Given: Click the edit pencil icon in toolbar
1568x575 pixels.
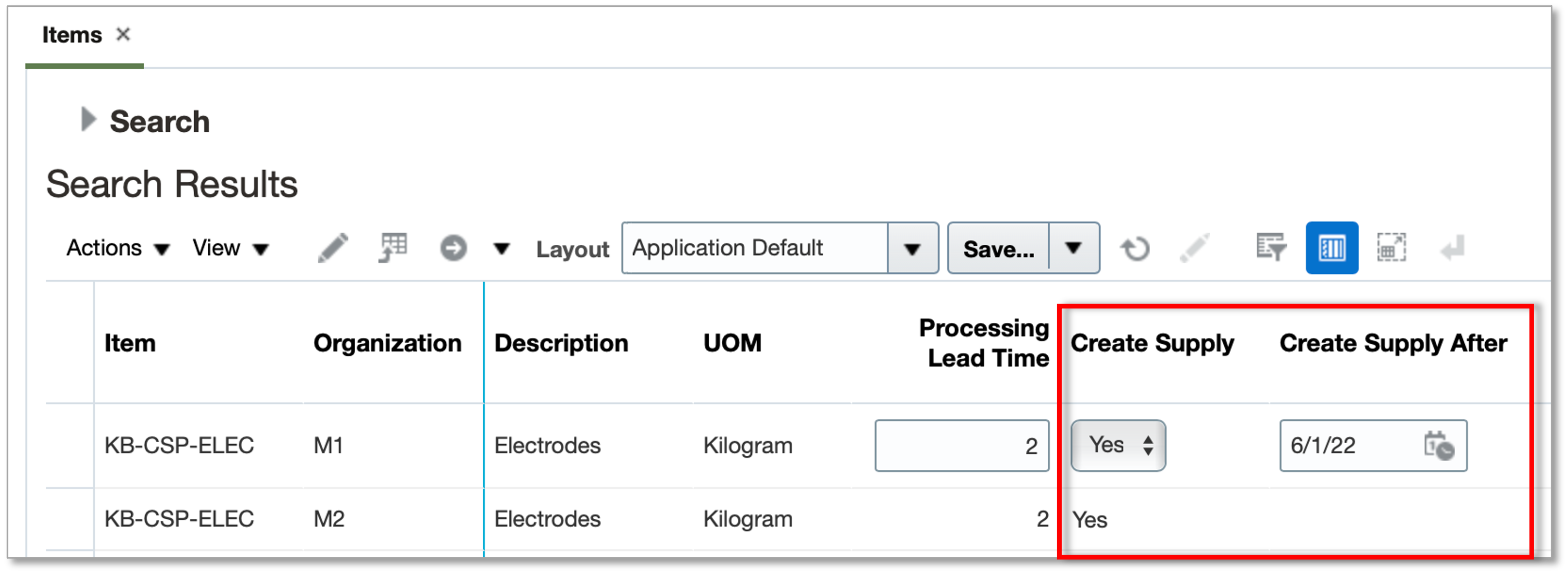Looking at the screenshot, I should click(333, 248).
